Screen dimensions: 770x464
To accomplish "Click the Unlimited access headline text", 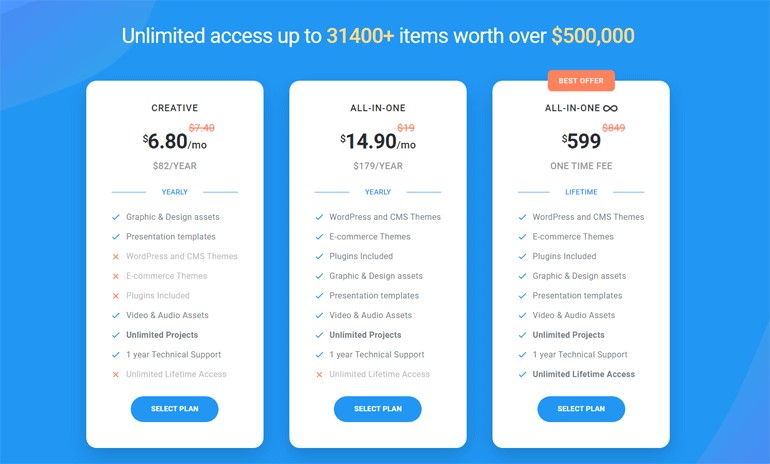I will 377,36.
